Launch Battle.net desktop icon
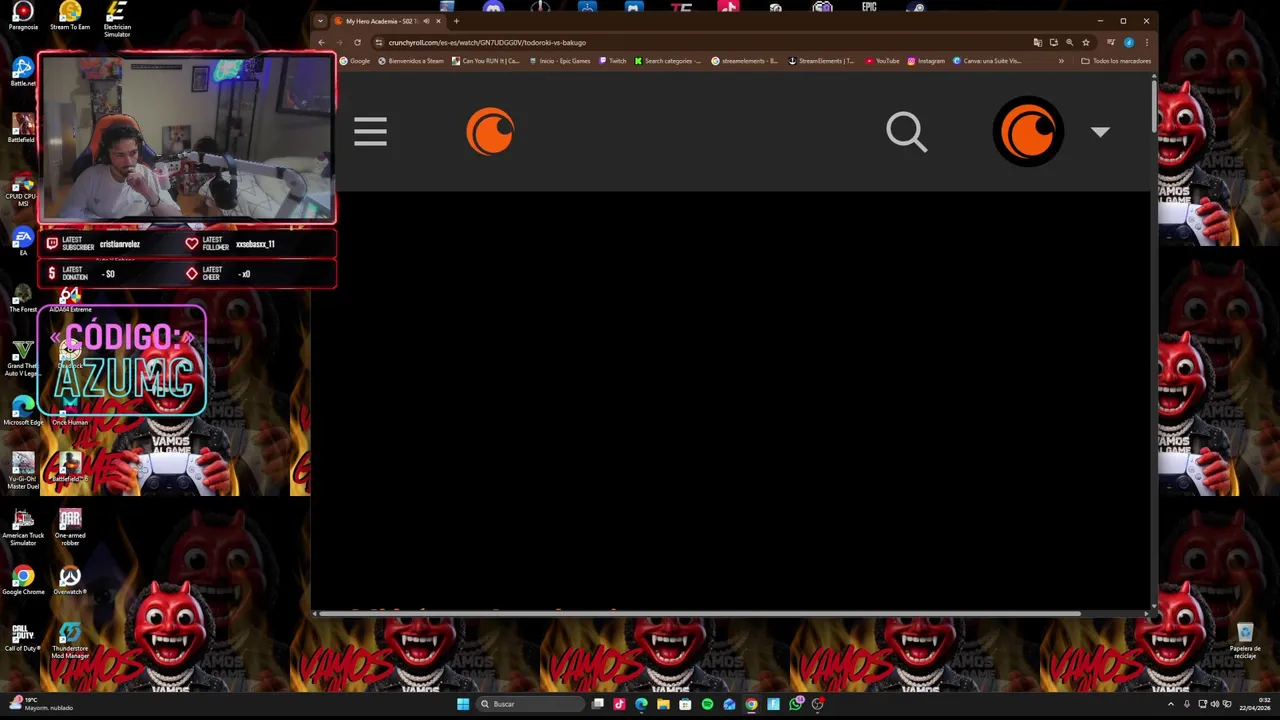Image resolution: width=1280 pixels, height=720 pixels. coord(23,72)
